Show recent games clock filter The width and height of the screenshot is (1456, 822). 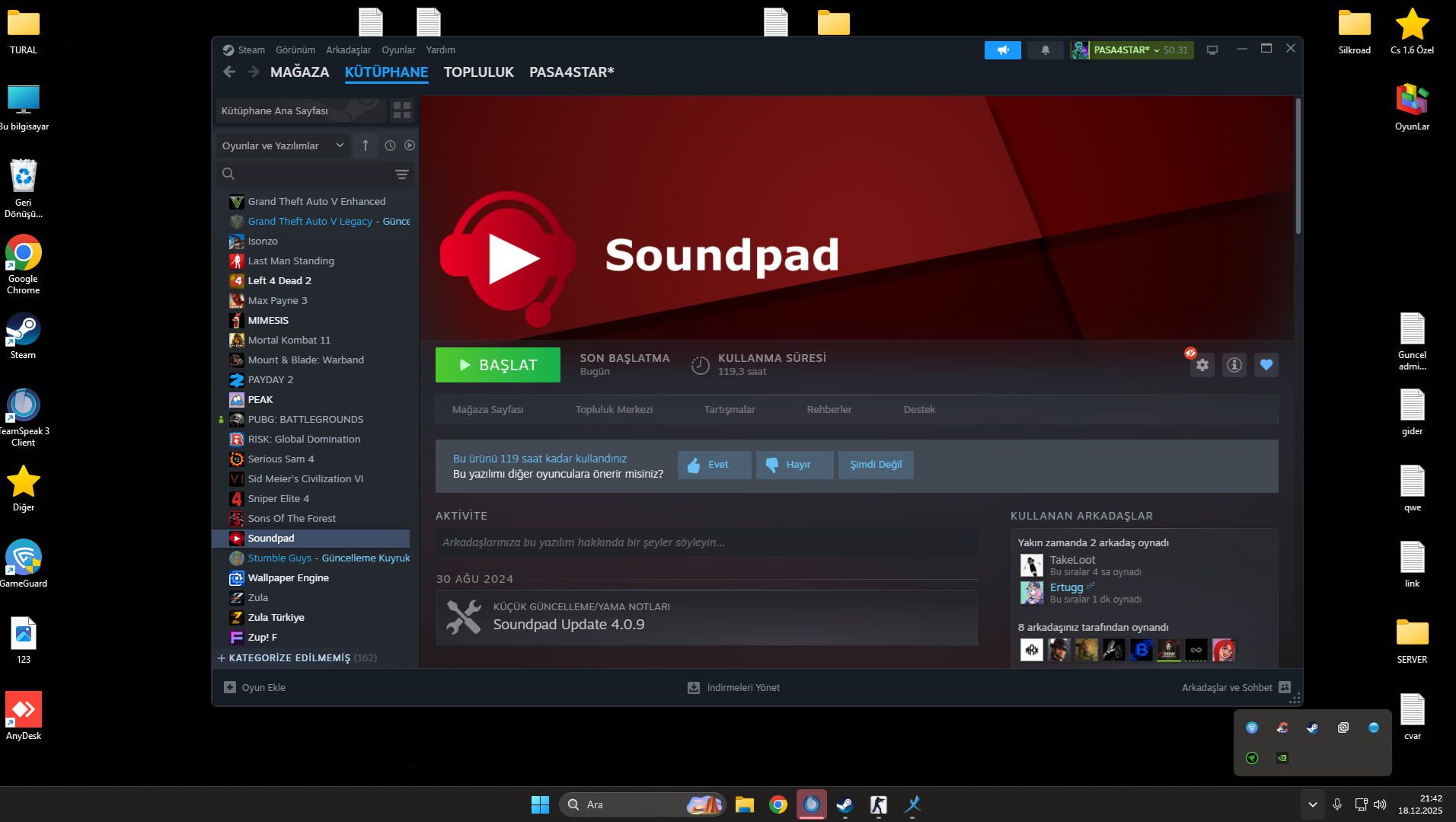tap(390, 146)
